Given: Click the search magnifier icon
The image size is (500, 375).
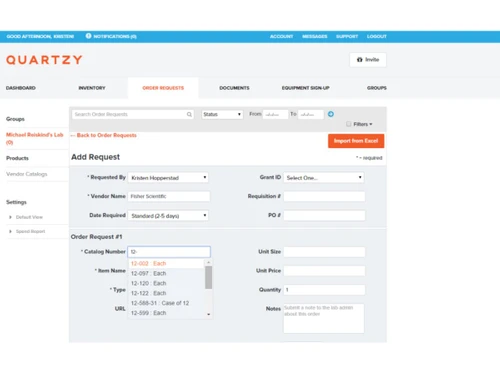Looking at the screenshot, I should point(189,114).
